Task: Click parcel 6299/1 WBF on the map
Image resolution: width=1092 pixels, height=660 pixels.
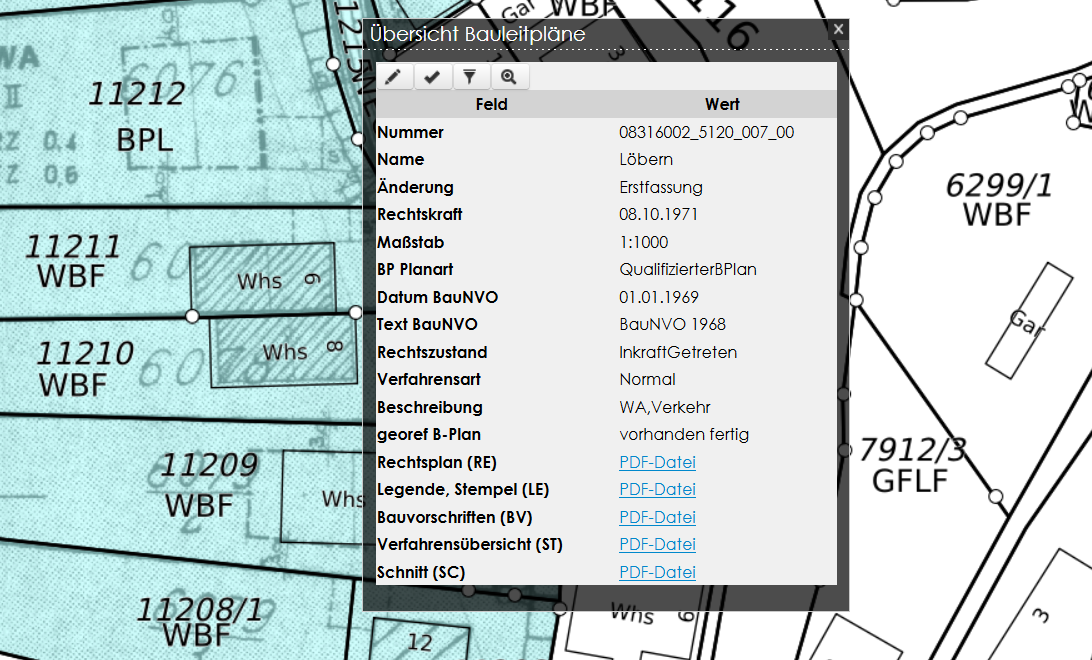Action: click(x=997, y=200)
